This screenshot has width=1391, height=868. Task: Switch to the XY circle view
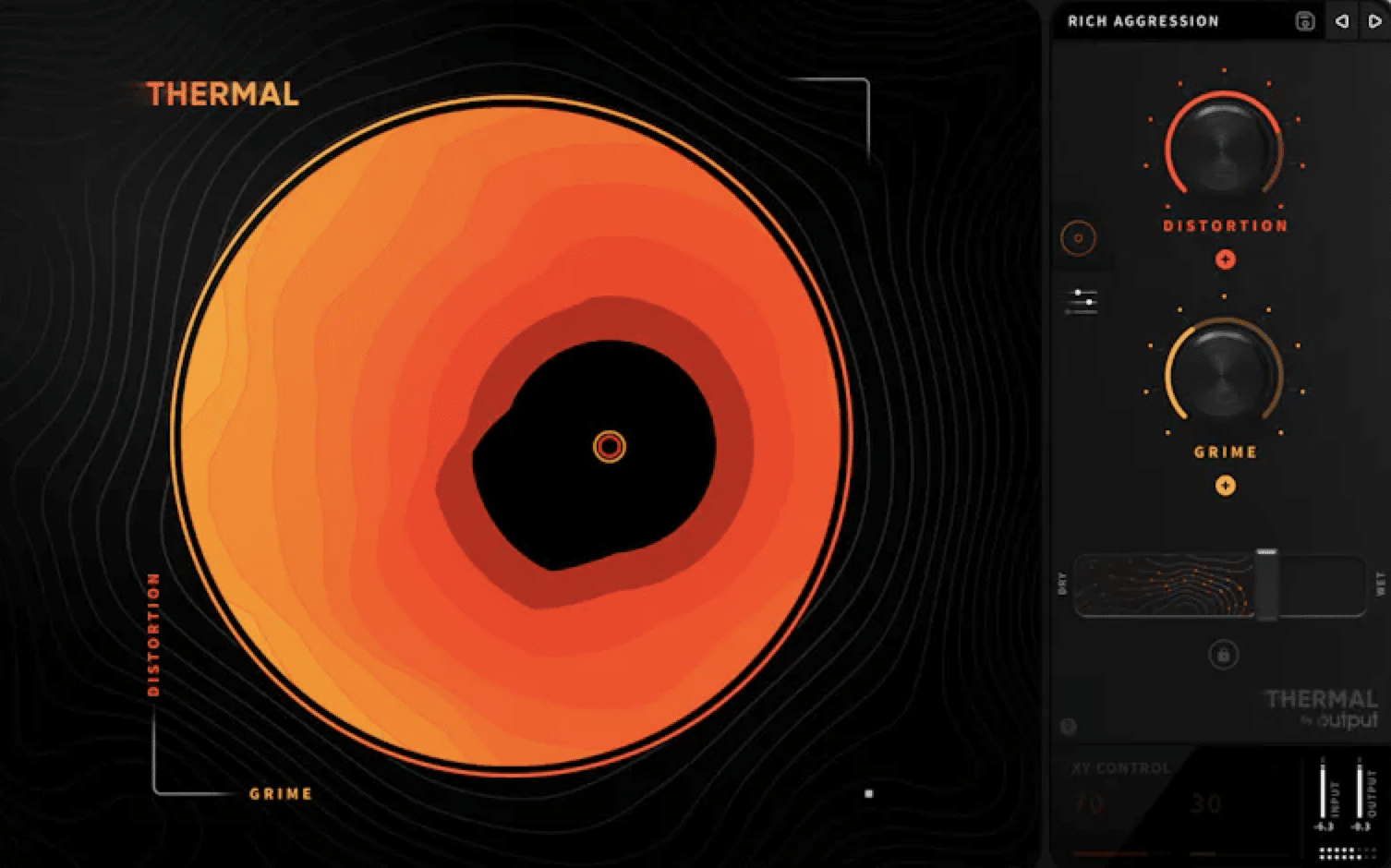tap(1078, 238)
